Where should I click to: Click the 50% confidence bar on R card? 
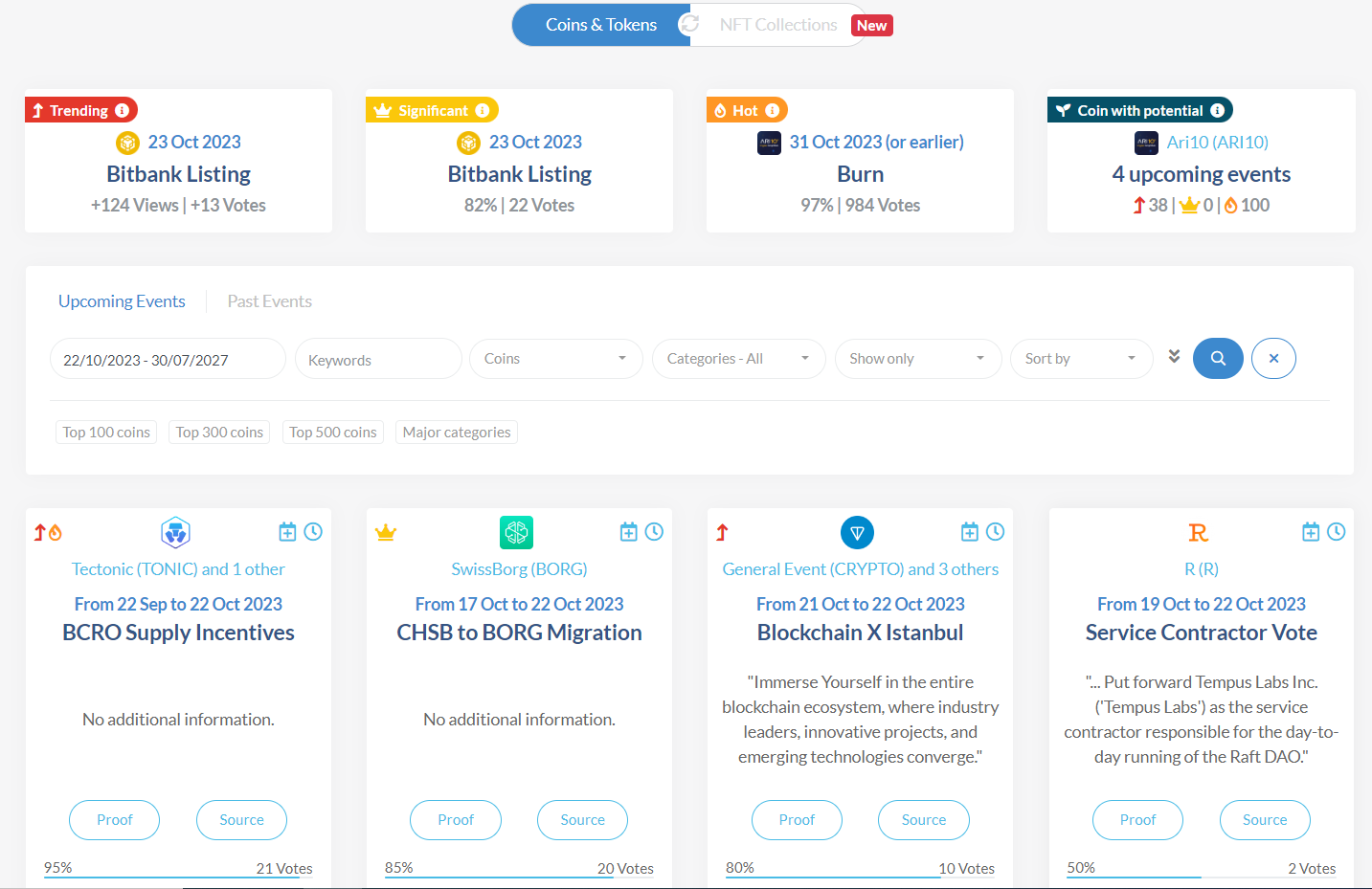pos(1202,877)
